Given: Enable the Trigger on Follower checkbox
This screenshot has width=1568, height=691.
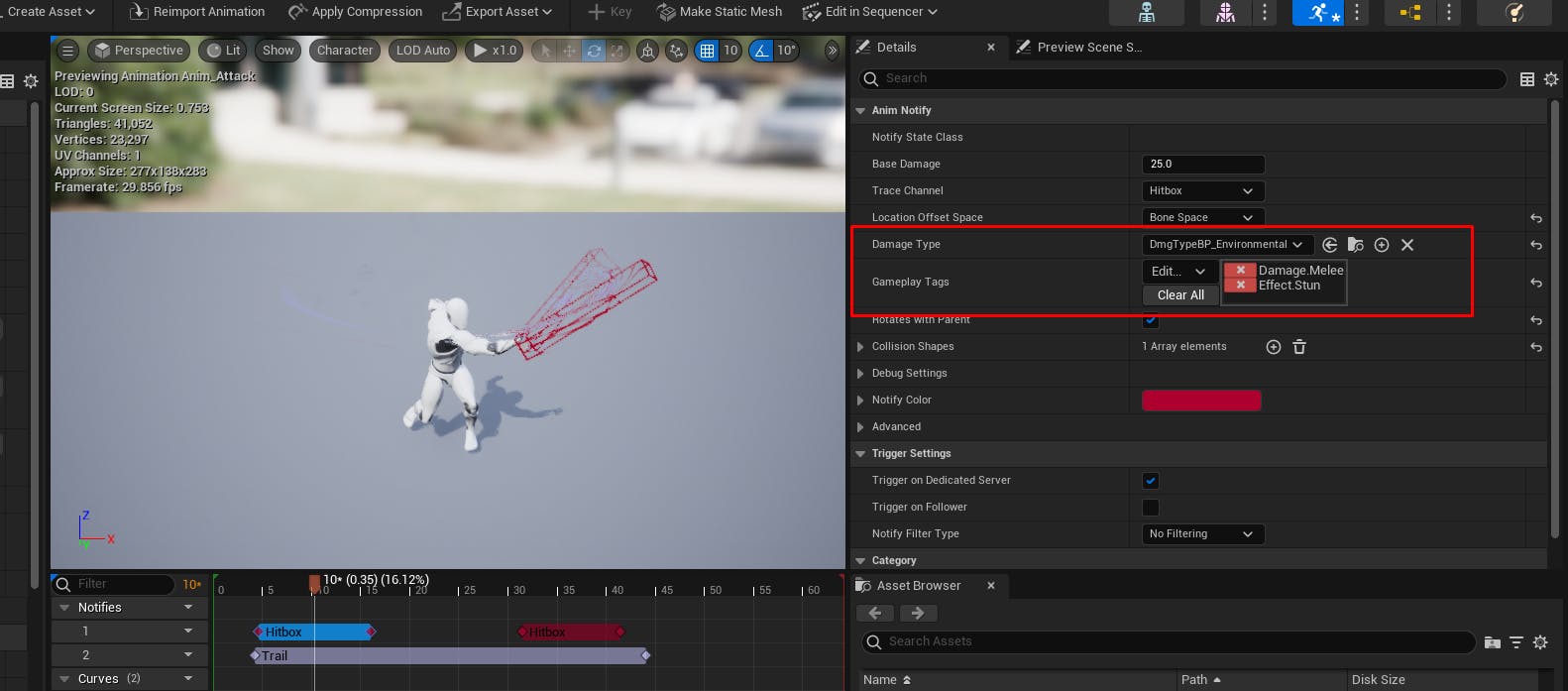Looking at the screenshot, I should tap(1151, 508).
